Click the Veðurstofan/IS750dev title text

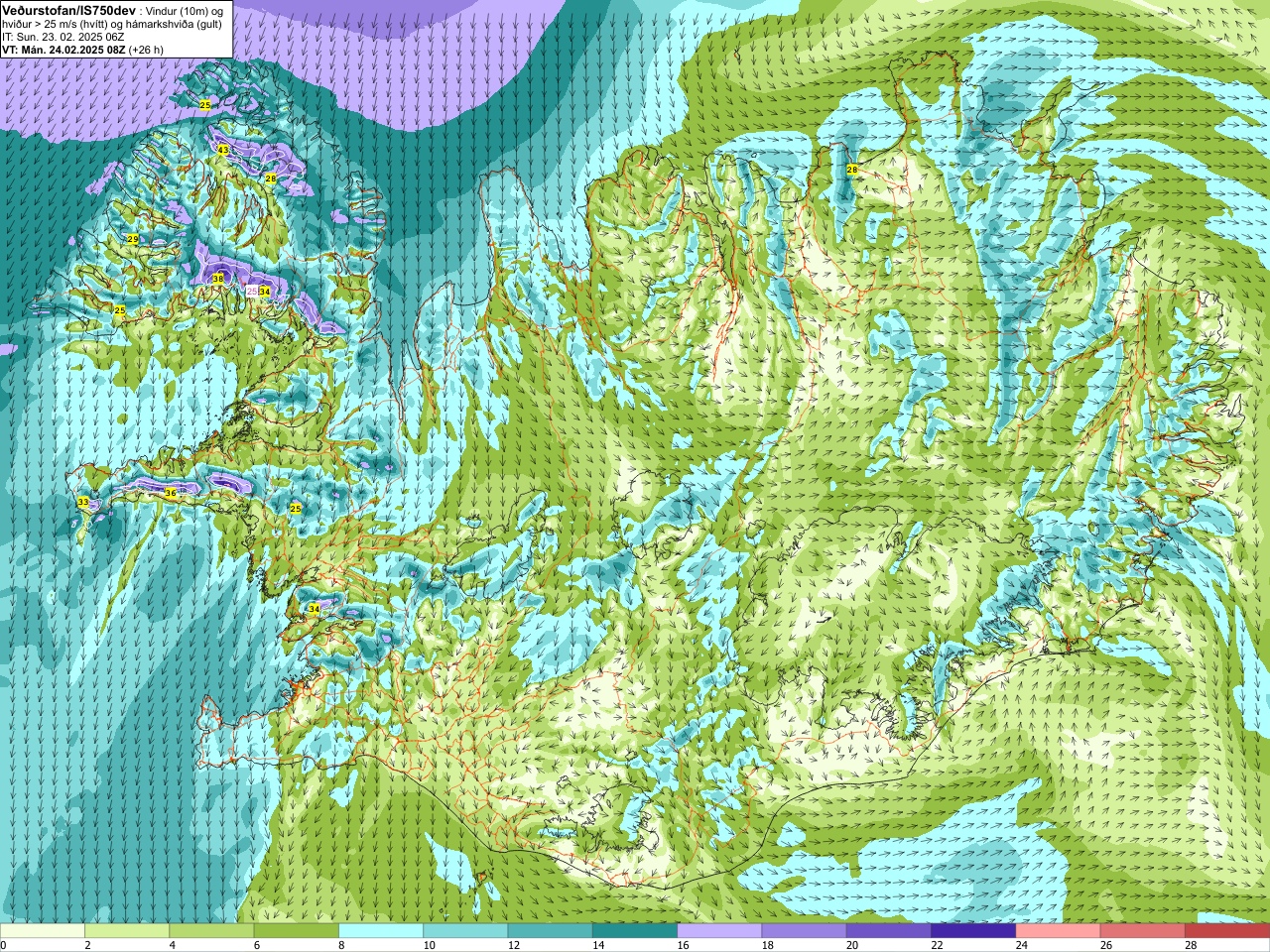pos(68,9)
